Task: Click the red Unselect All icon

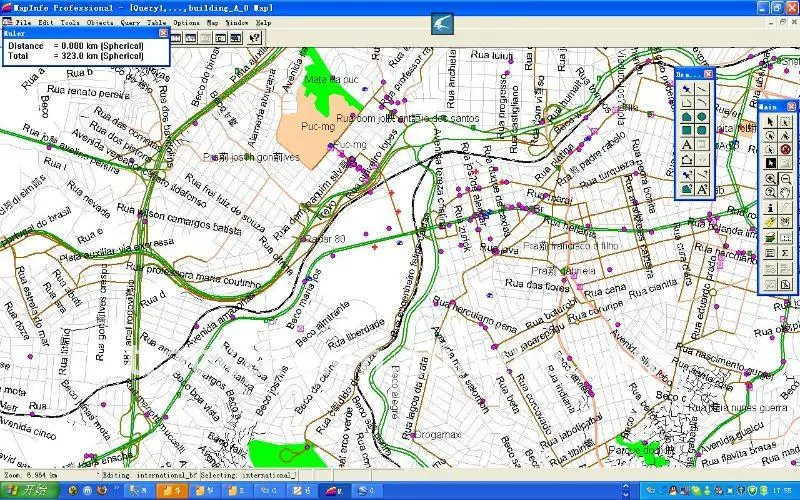Action: [785, 149]
